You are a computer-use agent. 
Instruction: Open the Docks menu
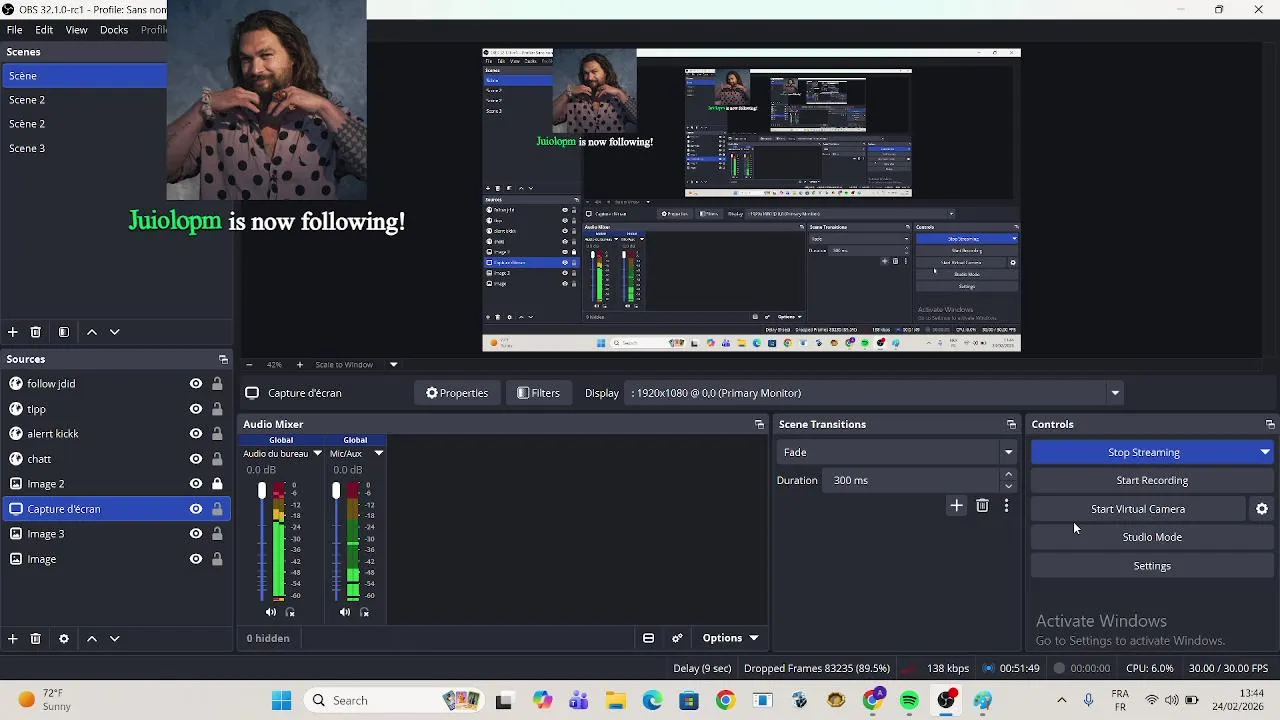click(114, 30)
